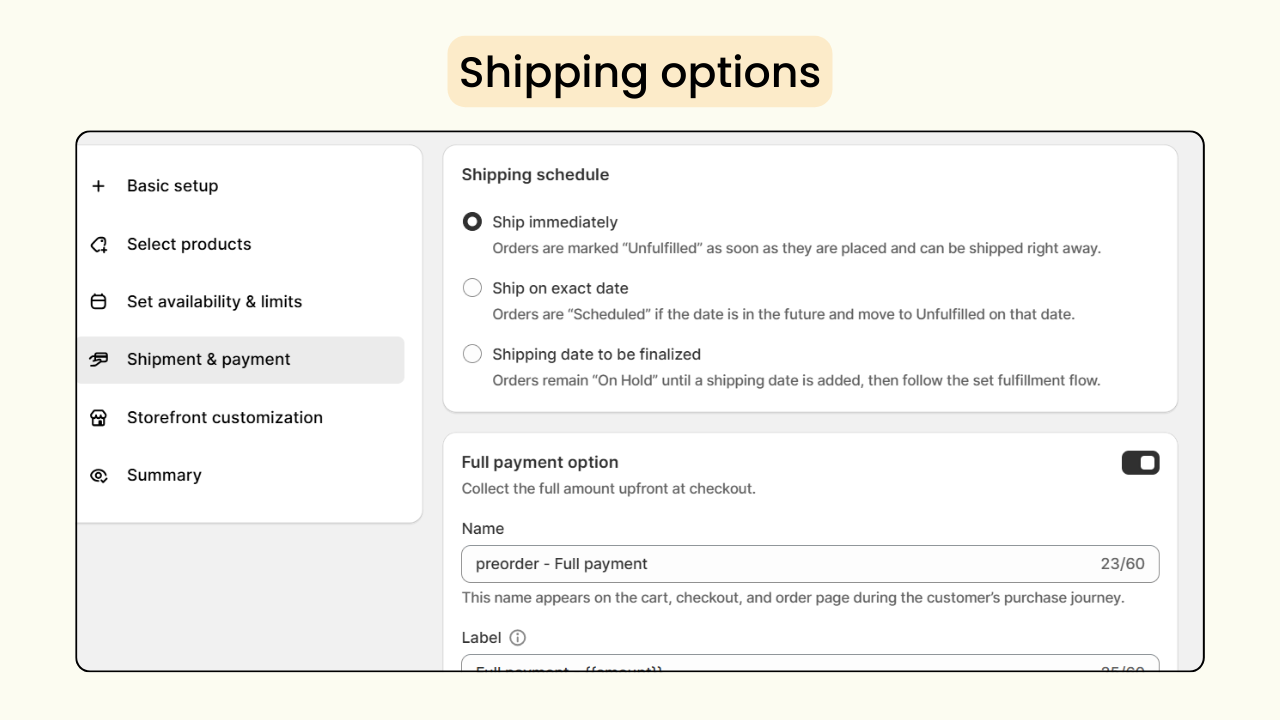Select the Ship immediately radio button
This screenshot has width=1280, height=720.
(472, 221)
